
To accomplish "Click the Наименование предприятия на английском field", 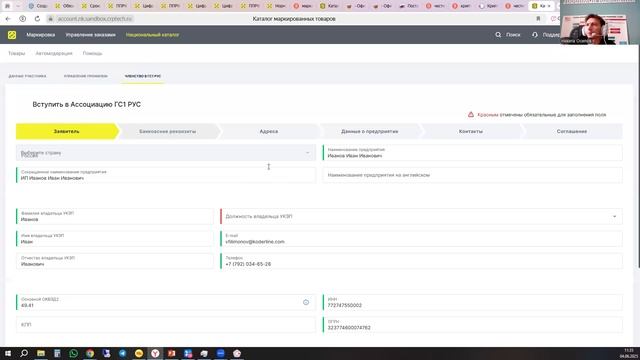I will [473, 175].
